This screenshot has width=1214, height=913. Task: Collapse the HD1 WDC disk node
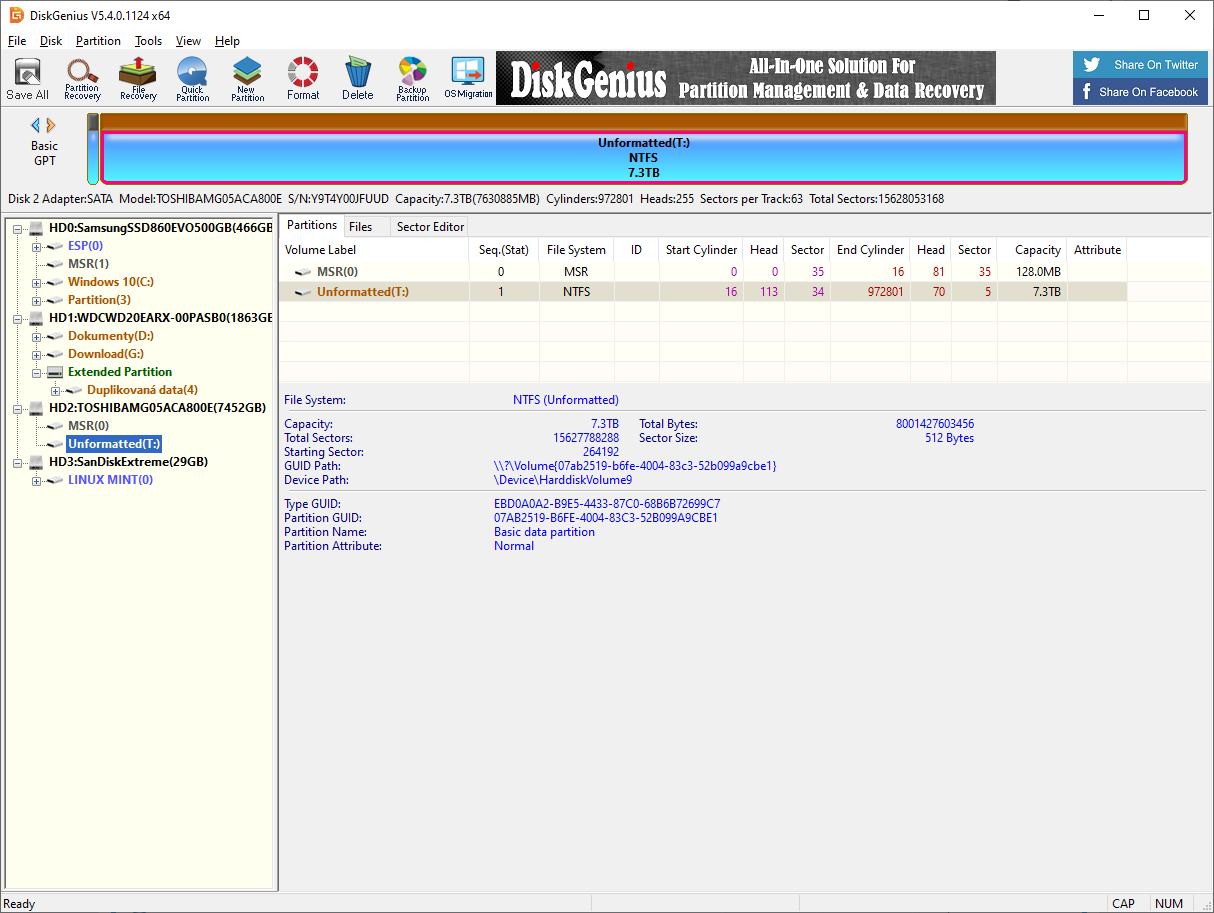click(x=18, y=318)
